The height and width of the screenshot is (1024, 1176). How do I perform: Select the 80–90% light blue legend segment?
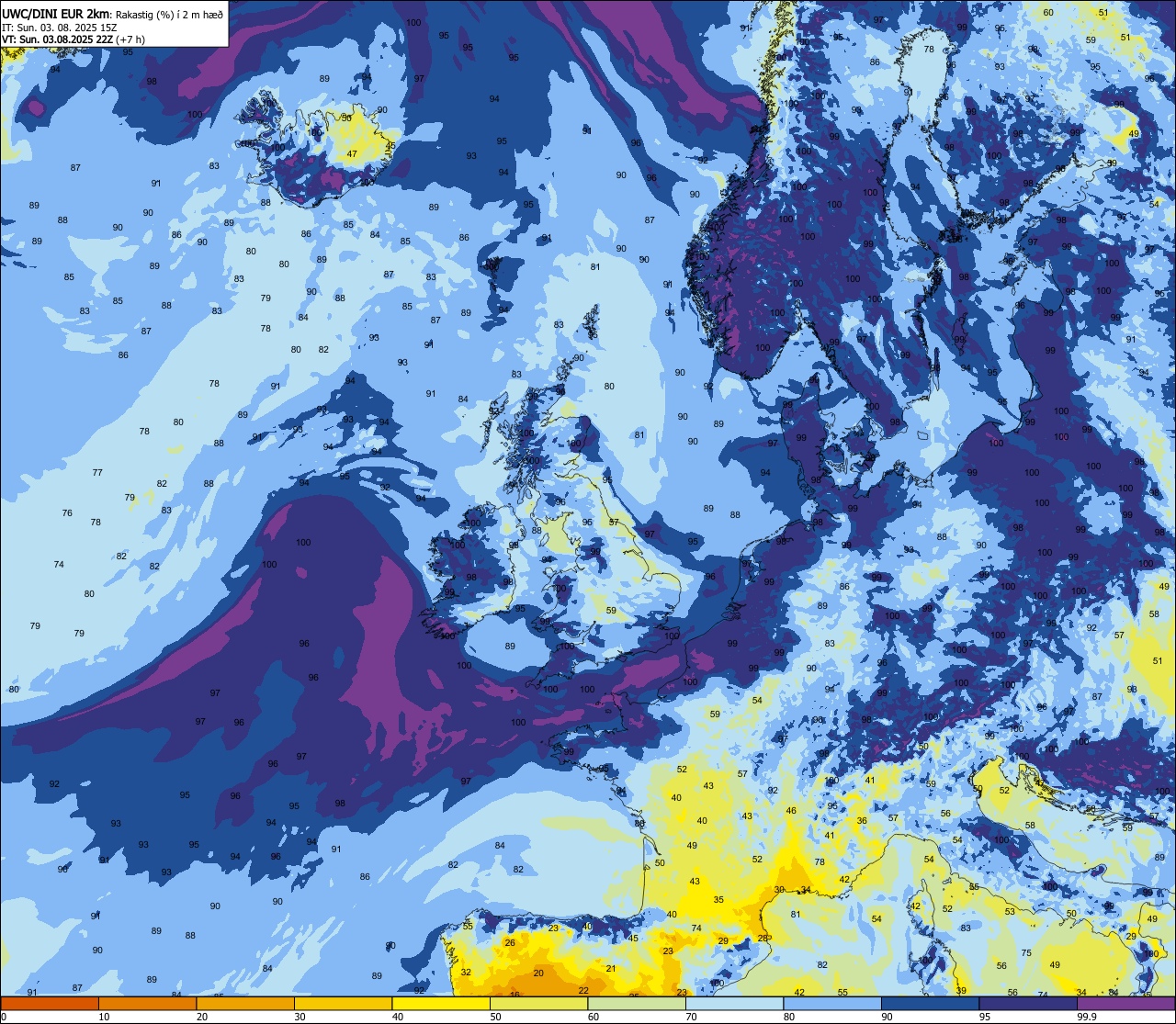pos(832,1003)
